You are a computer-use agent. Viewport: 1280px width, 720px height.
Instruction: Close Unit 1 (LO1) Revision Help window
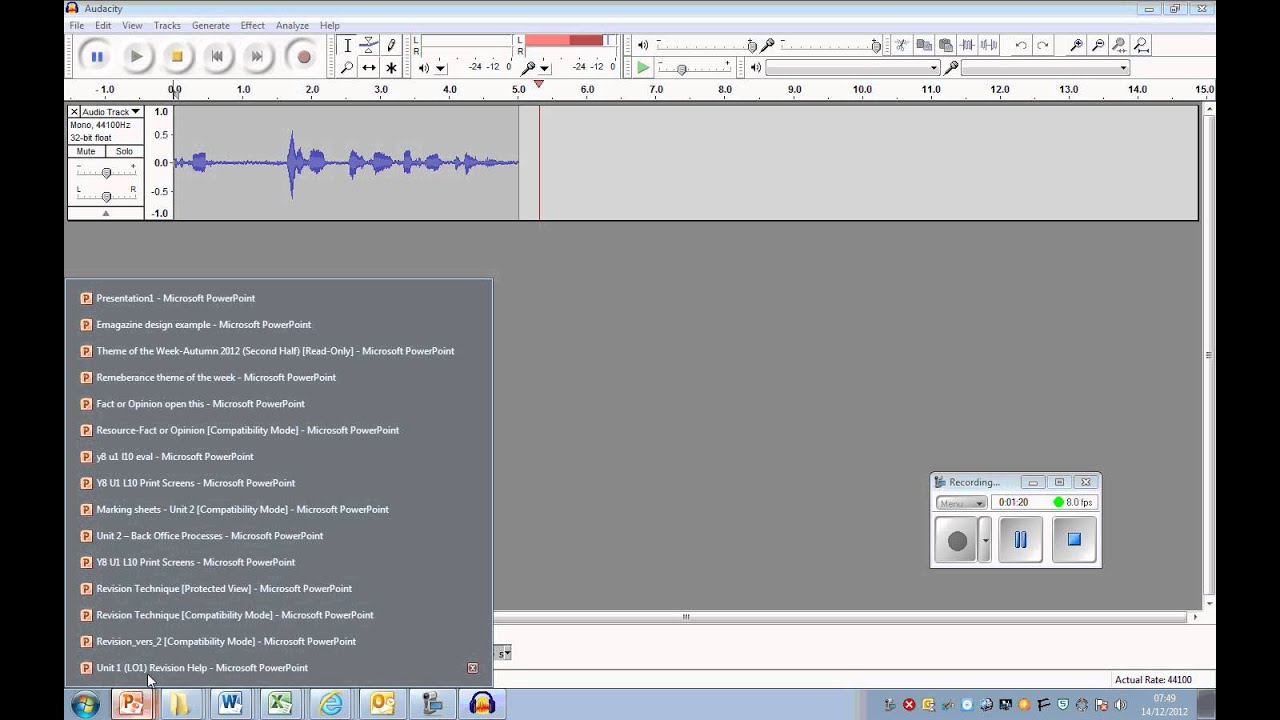point(473,668)
